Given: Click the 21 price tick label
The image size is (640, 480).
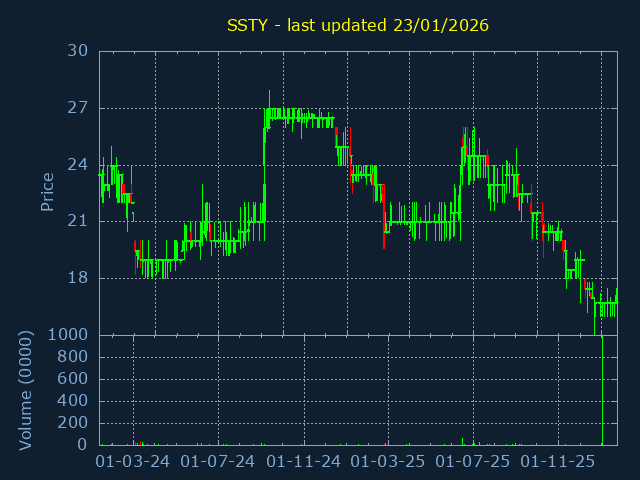Looking at the screenshot, I should click(77, 221).
